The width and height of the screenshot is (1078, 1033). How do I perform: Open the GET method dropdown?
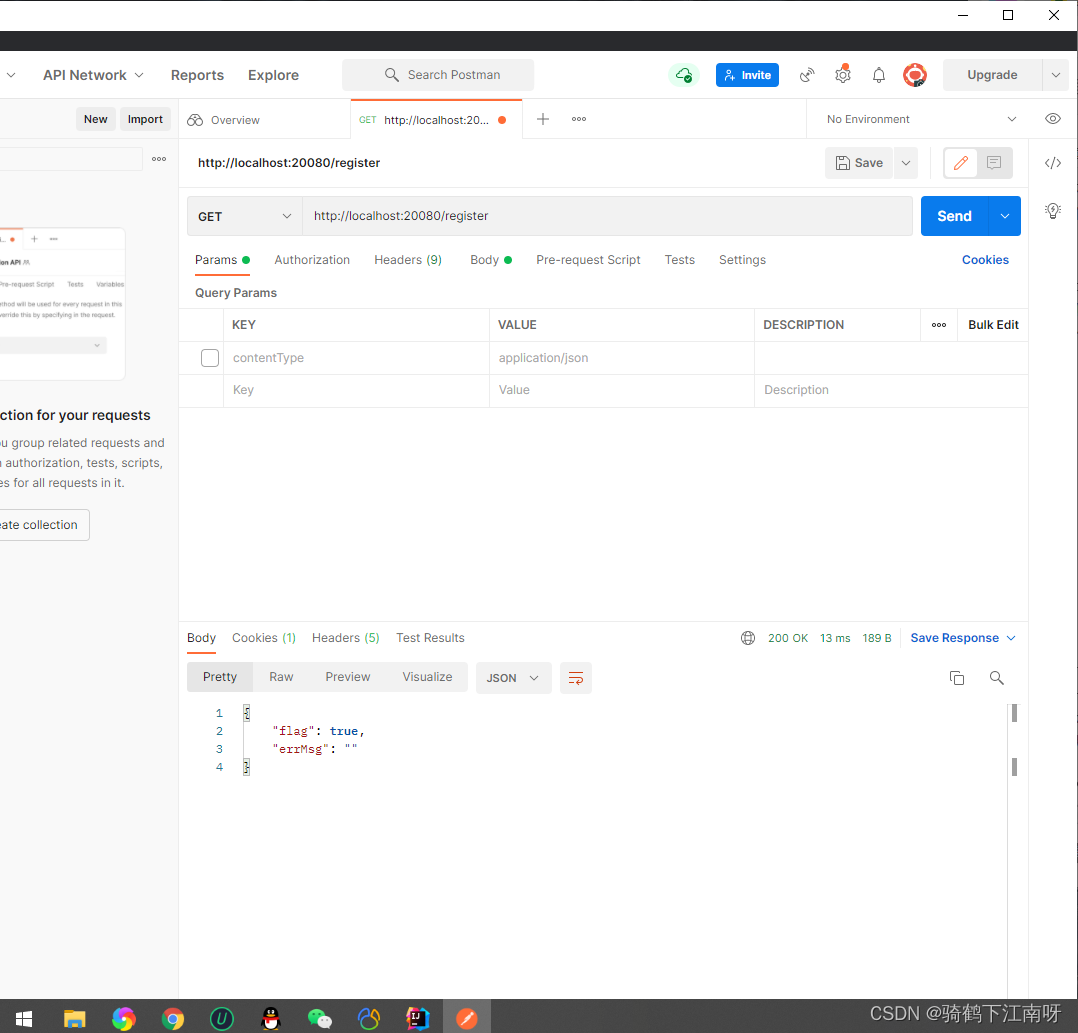tap(245, 216)
